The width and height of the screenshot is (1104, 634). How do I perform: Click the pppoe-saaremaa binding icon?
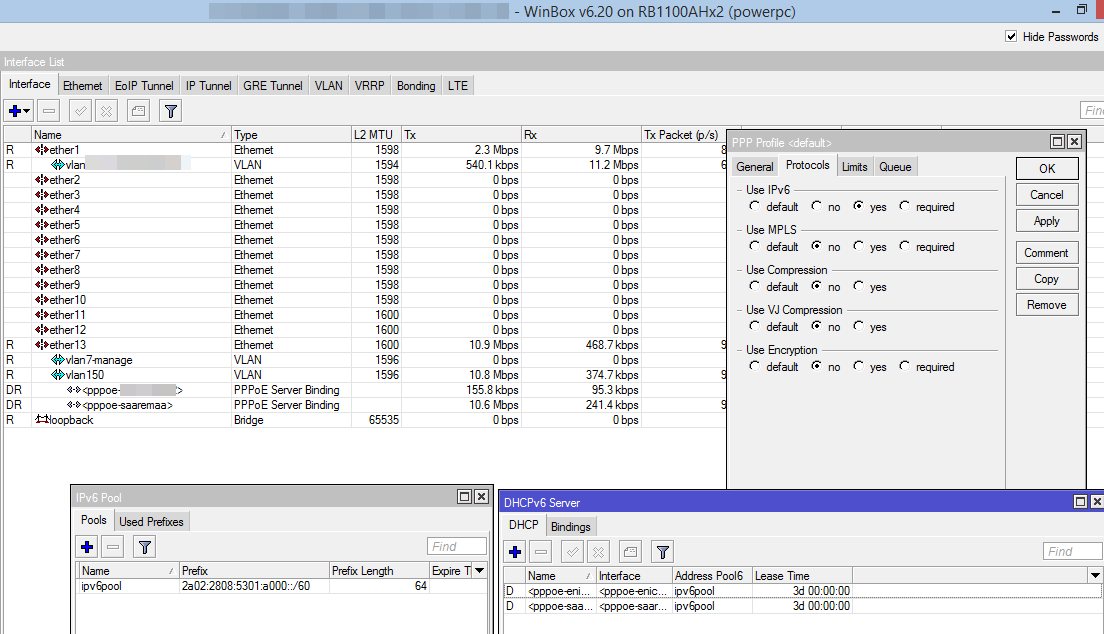point(74,405)
